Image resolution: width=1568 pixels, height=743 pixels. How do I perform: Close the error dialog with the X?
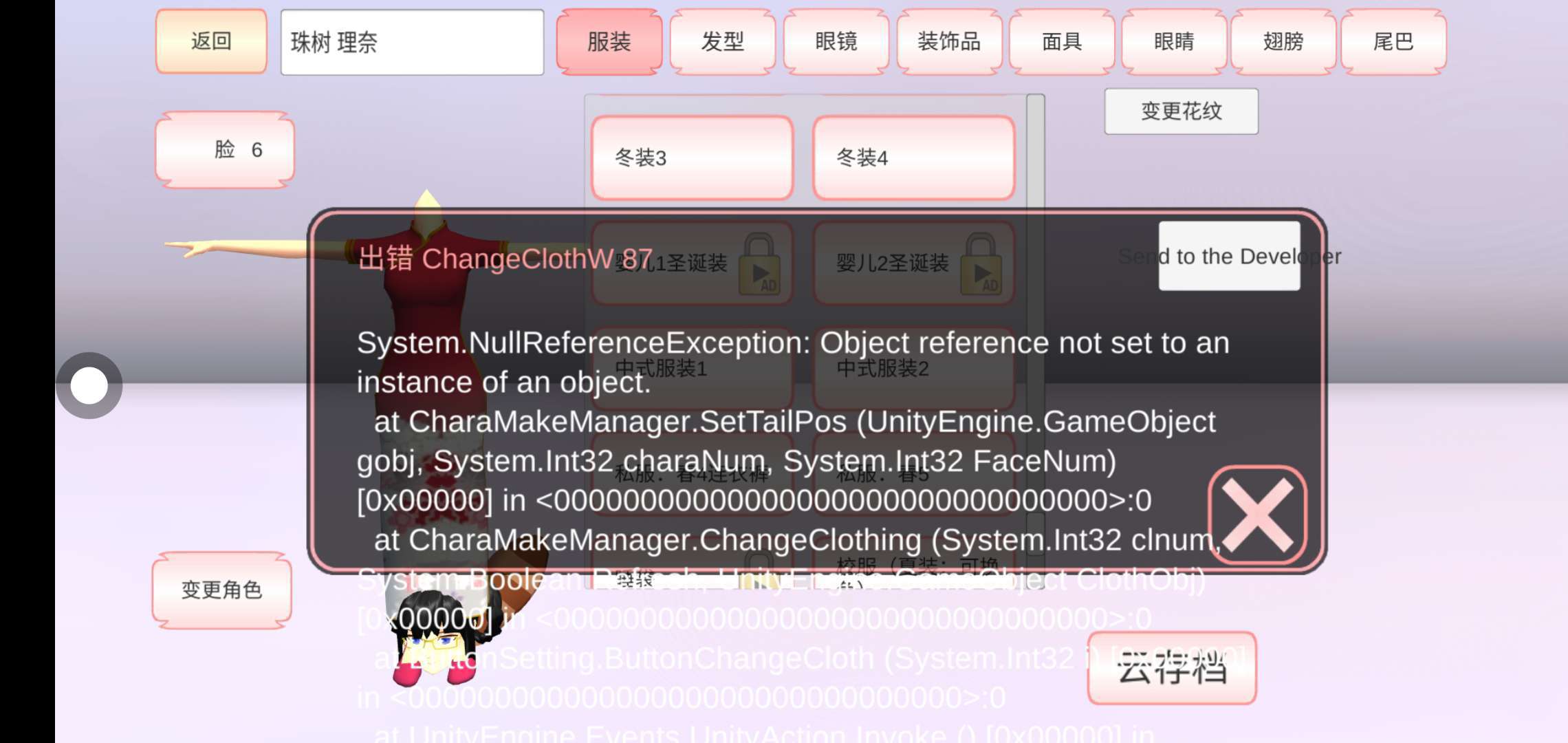click(1256, 515)
